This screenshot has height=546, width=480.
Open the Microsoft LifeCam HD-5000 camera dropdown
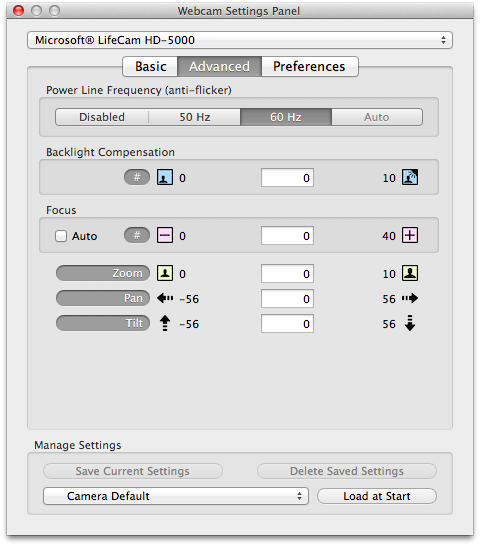point(240,40)
